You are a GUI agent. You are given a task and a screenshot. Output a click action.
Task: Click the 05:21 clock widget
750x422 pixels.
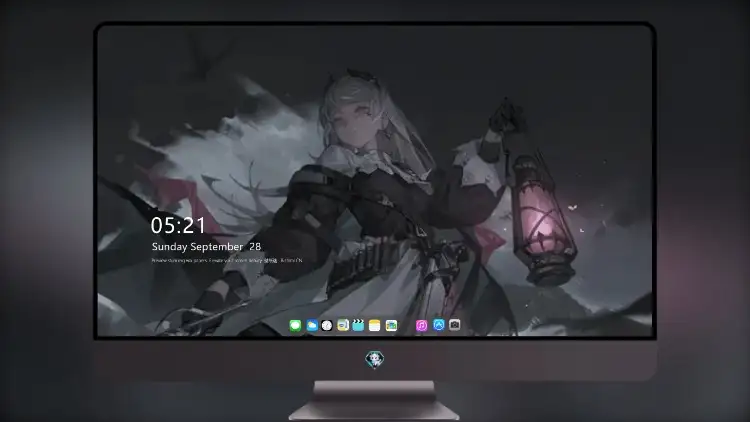pyautogui.click(x=178, y=225)
